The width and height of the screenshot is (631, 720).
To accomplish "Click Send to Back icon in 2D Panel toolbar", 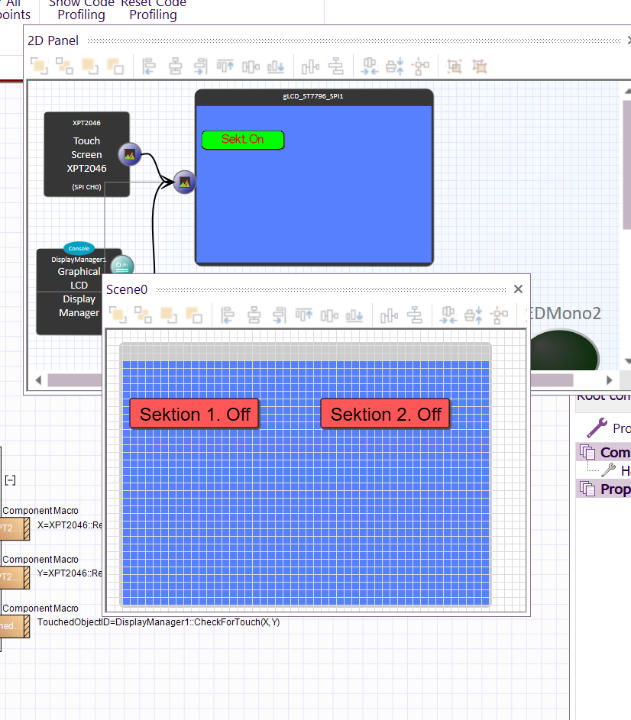I will click(x=65, y=66).
